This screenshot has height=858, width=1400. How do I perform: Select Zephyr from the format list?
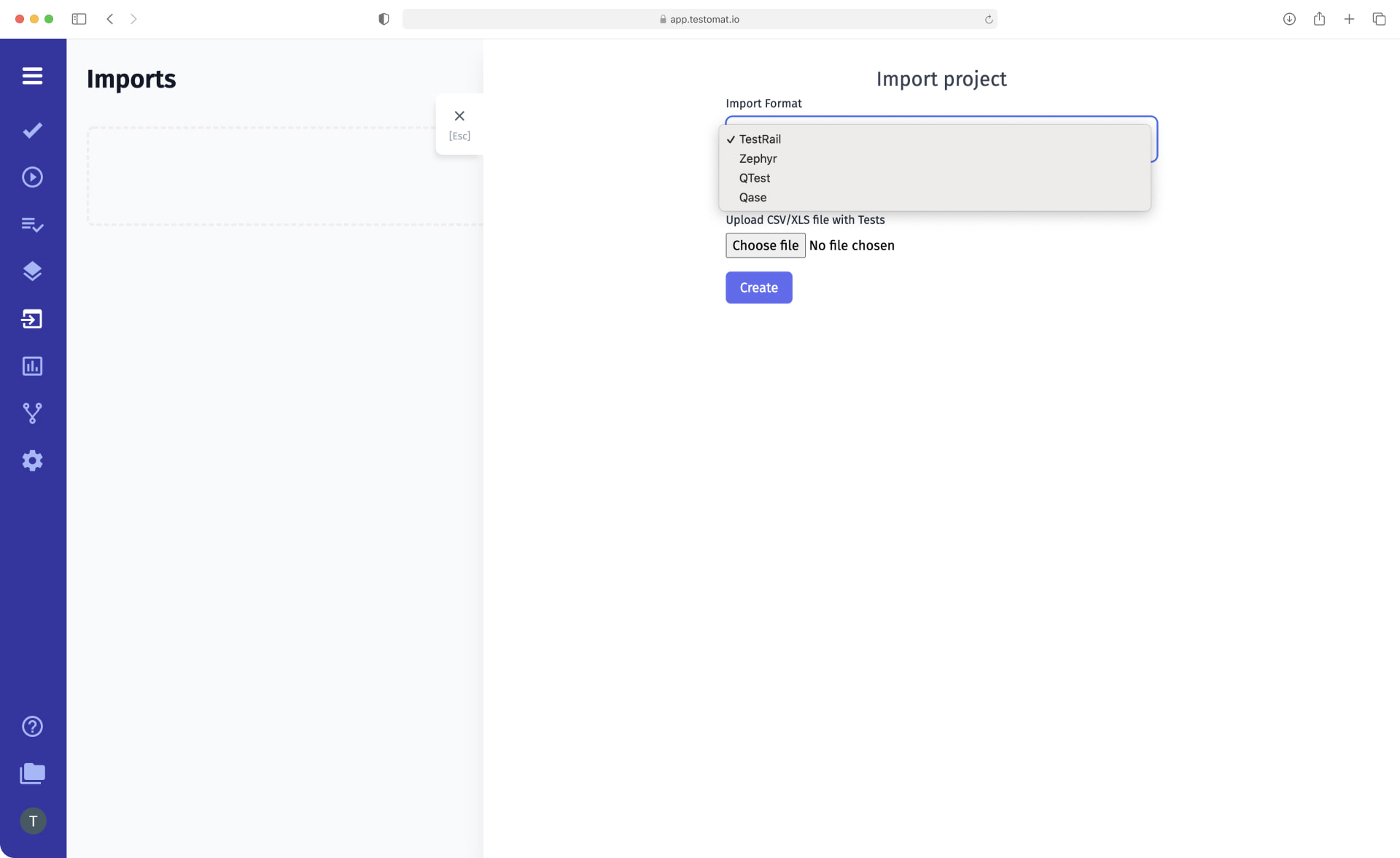click(757, 158)
